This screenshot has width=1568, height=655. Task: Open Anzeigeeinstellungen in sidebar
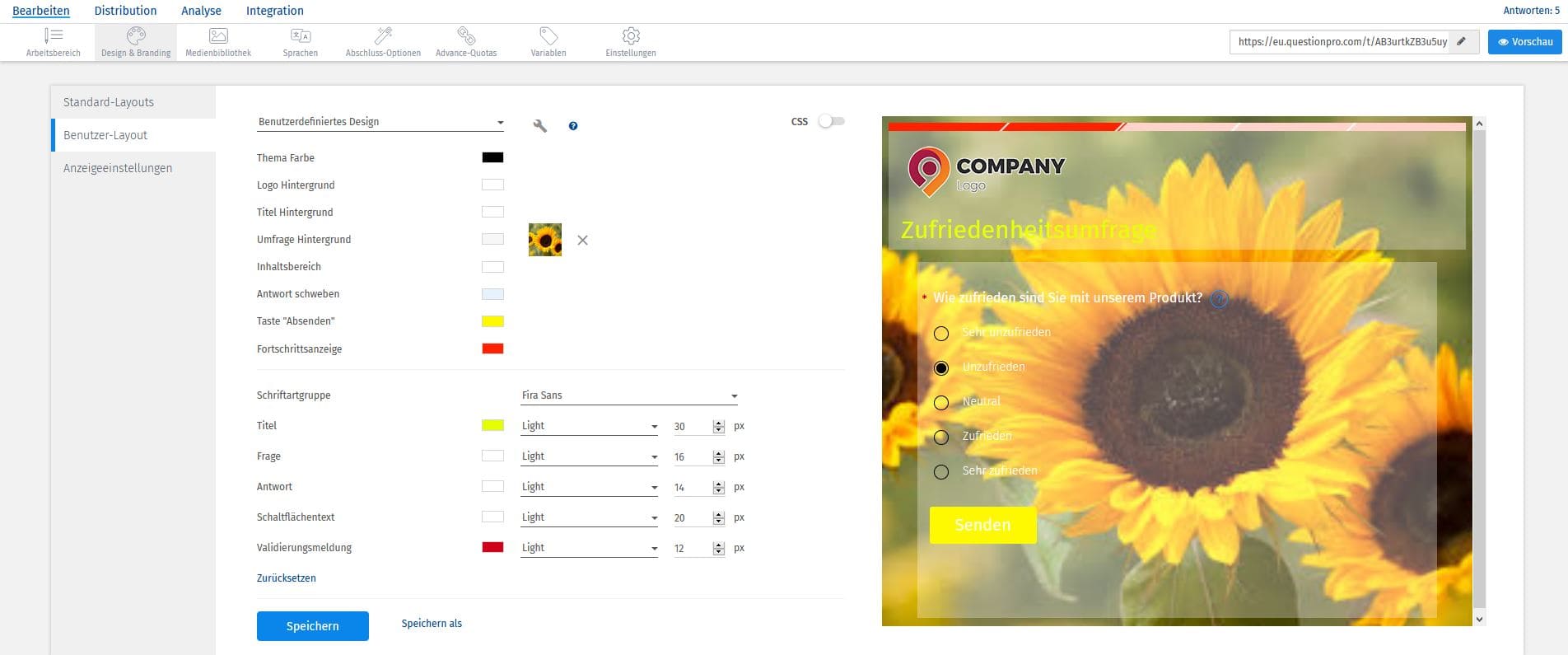pyautogui.click(x=133, y=168)
